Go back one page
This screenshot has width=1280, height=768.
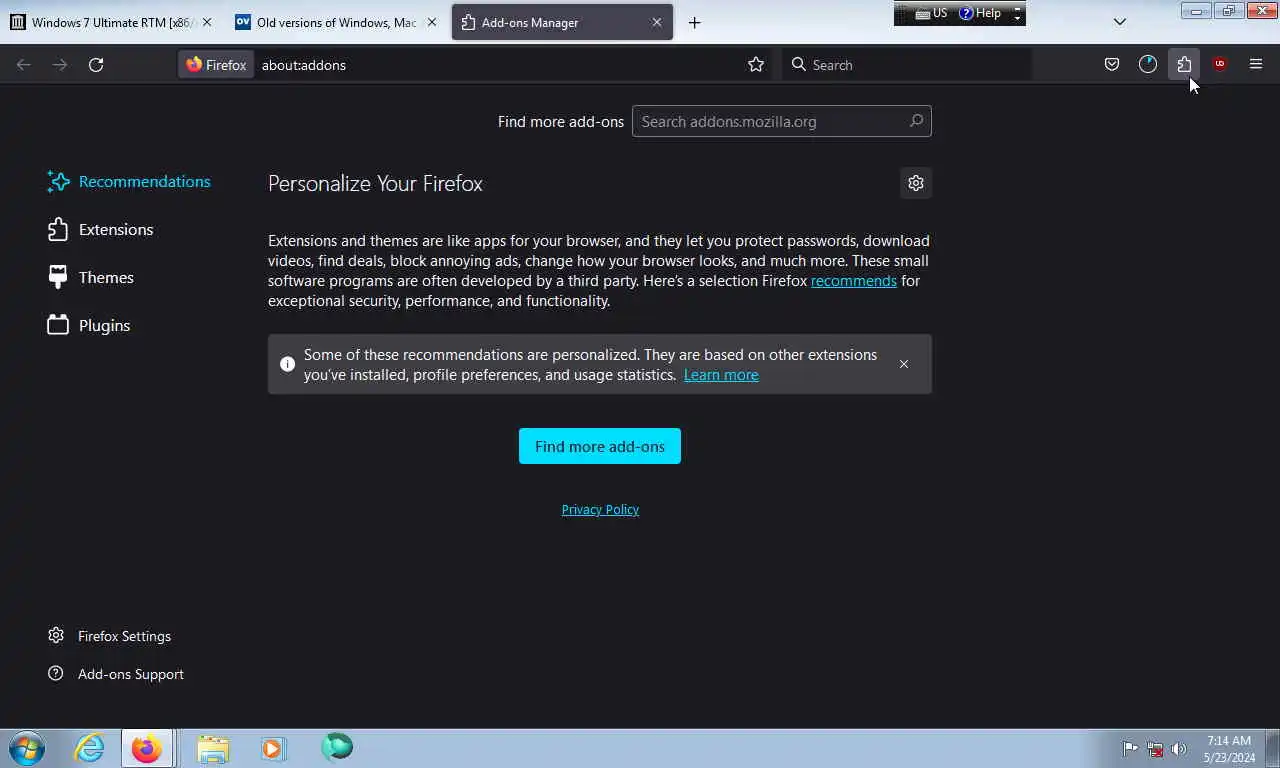[24, 64]
